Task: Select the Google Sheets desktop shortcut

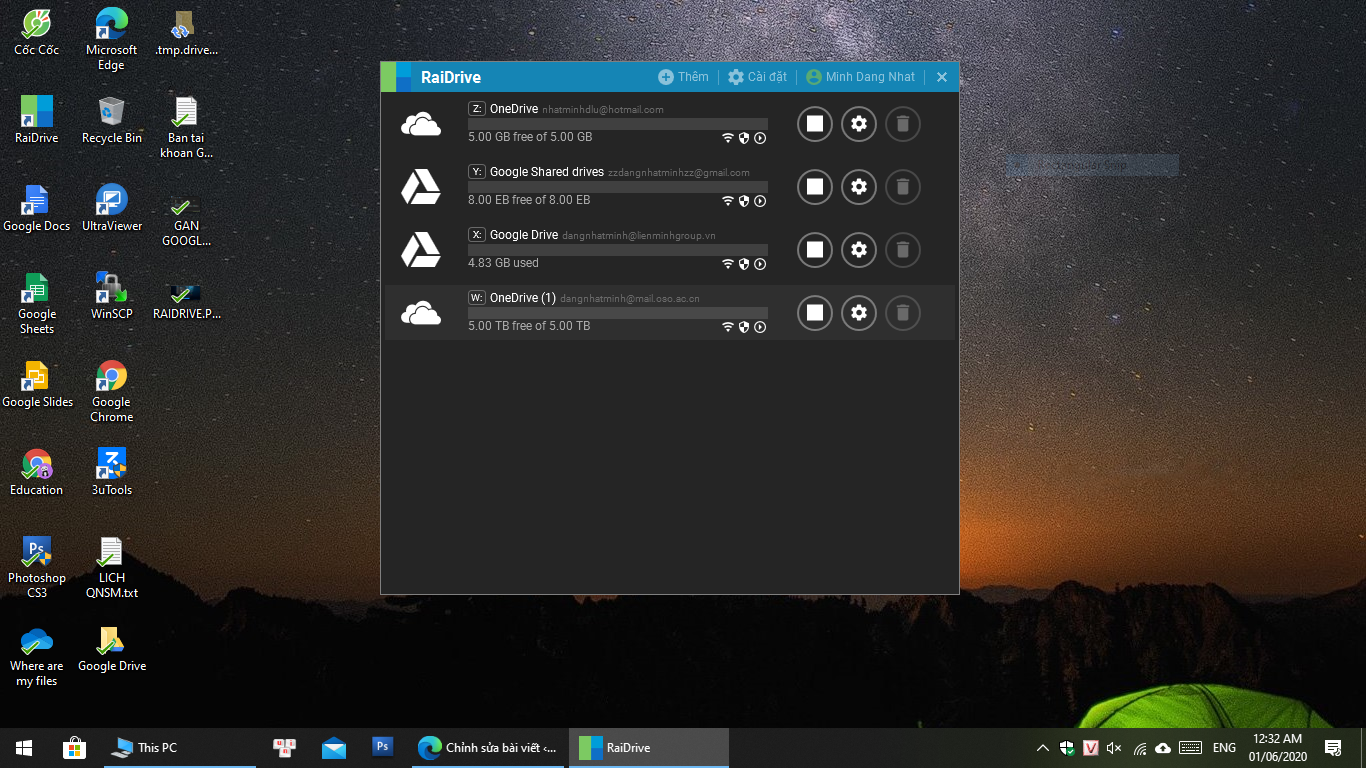Action: click(37, 303)
